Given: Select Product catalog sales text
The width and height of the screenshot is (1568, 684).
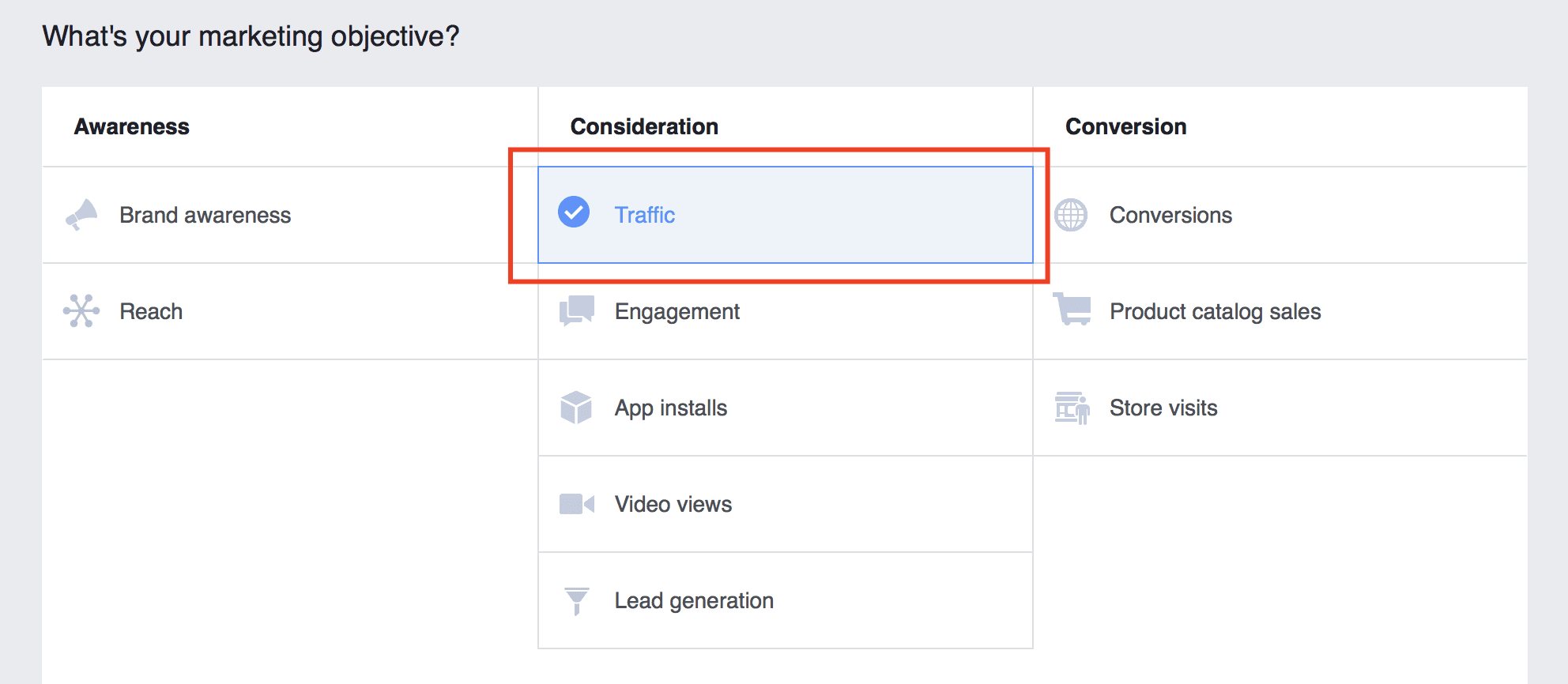Looking at the screenshot, I should (1215, 311).
